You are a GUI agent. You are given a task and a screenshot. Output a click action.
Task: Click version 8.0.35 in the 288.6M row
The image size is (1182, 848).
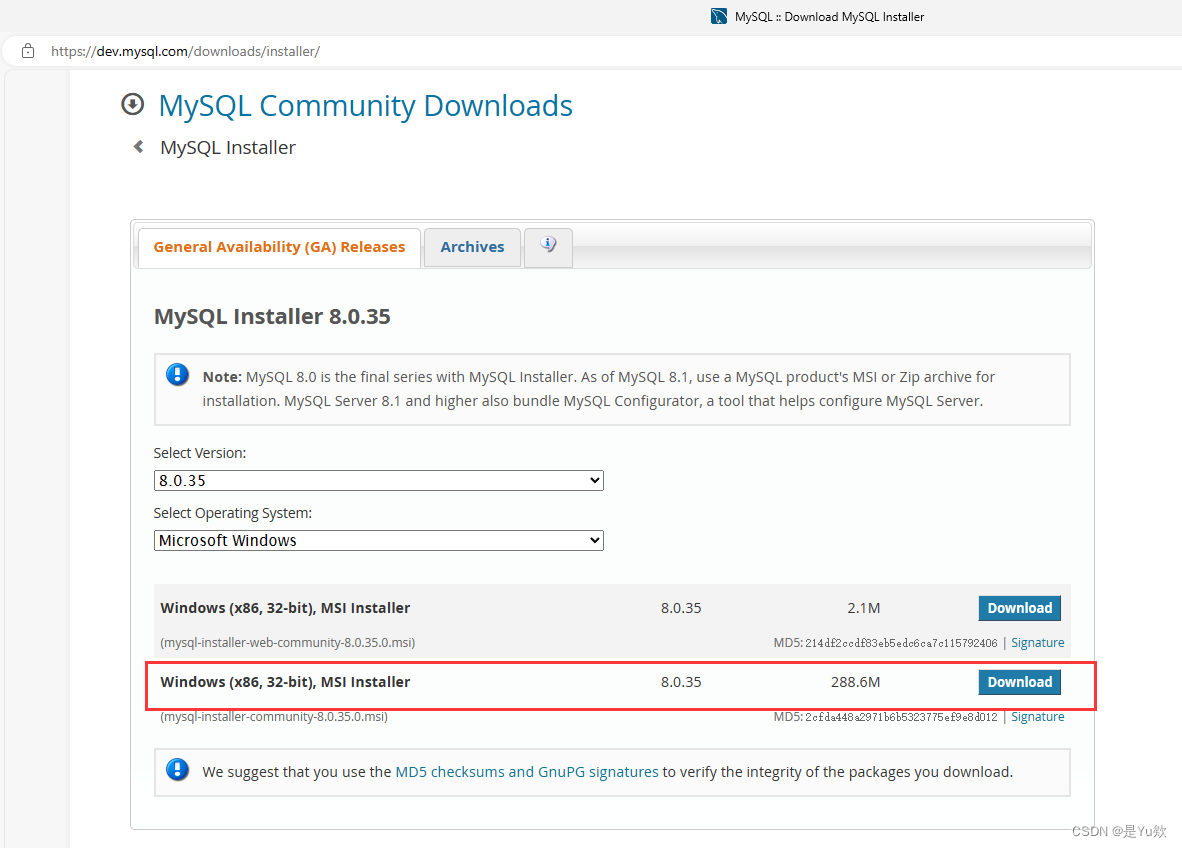pyautogui.click(x=681, y=682)
